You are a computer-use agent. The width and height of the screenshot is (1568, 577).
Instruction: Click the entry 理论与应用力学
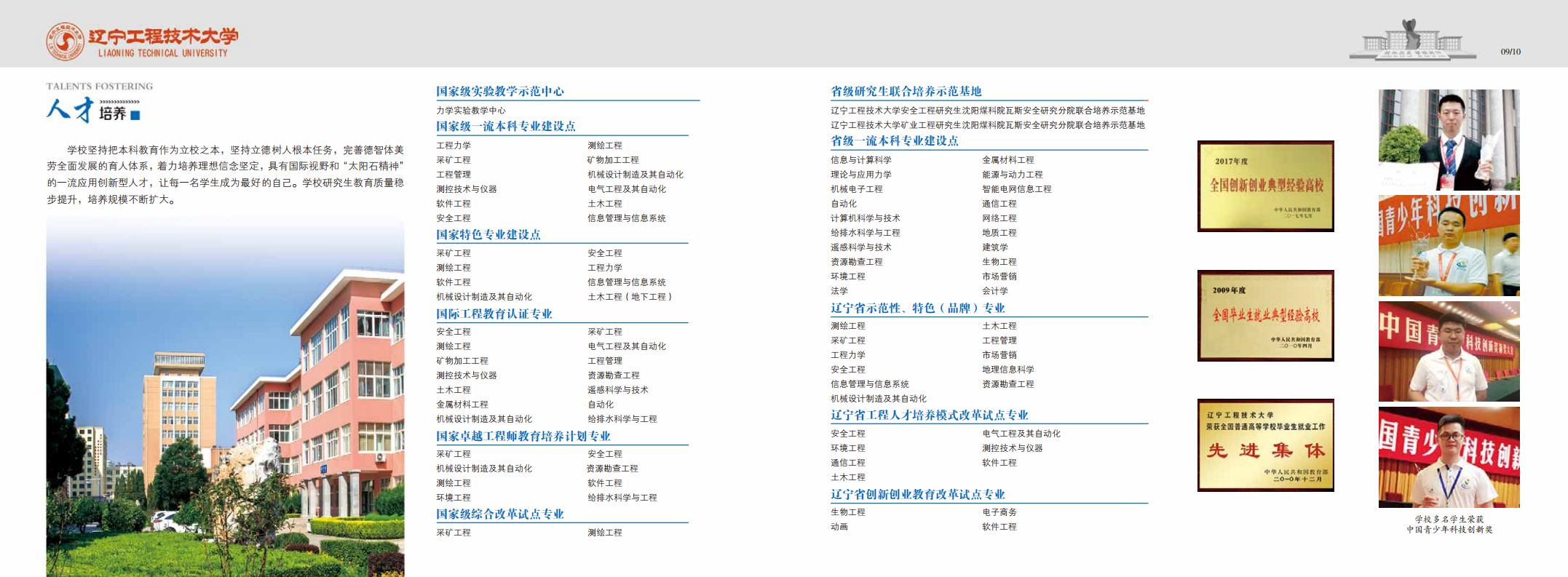pyautogui.click(x=861, y=175)
